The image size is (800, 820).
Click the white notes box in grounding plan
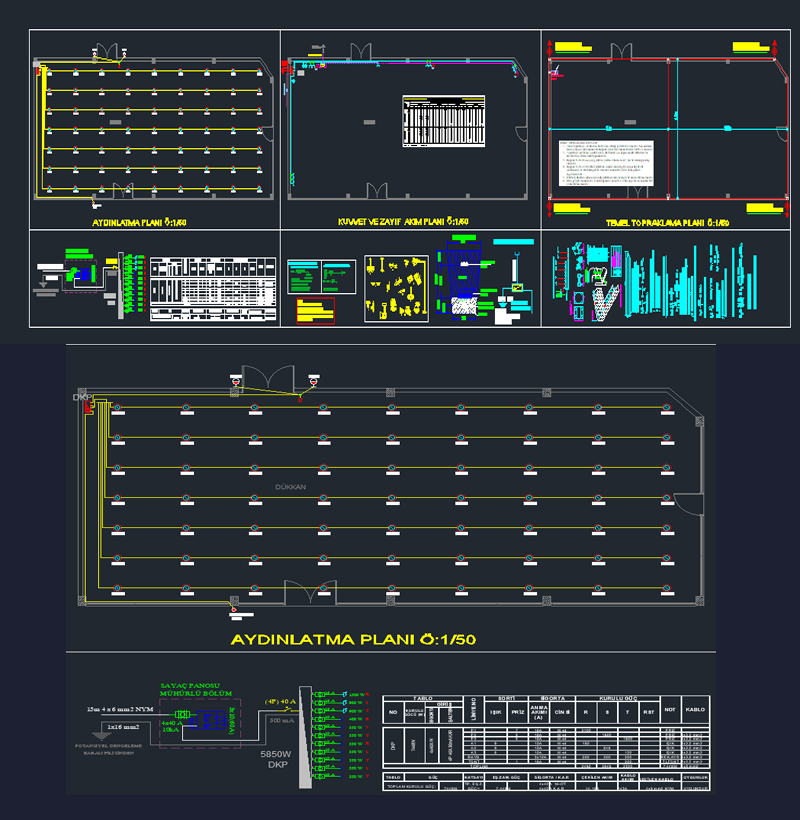(604, 164)
